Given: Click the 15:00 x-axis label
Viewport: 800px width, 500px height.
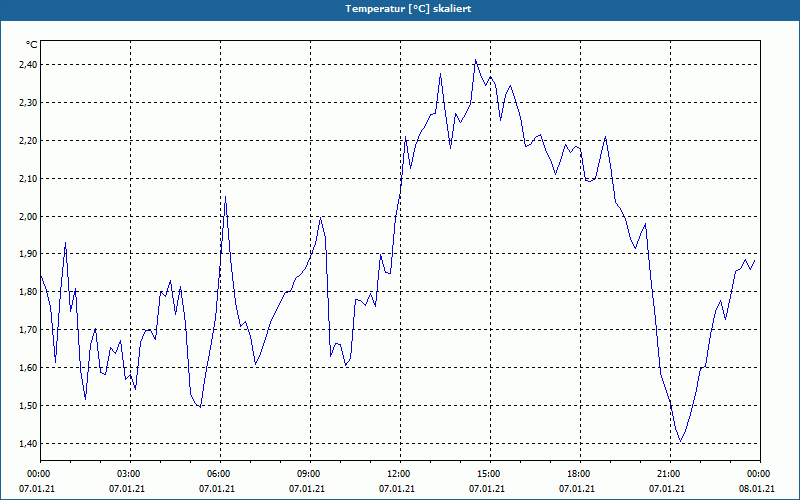Looking at the screenshot, I should (x=490, y=474).
